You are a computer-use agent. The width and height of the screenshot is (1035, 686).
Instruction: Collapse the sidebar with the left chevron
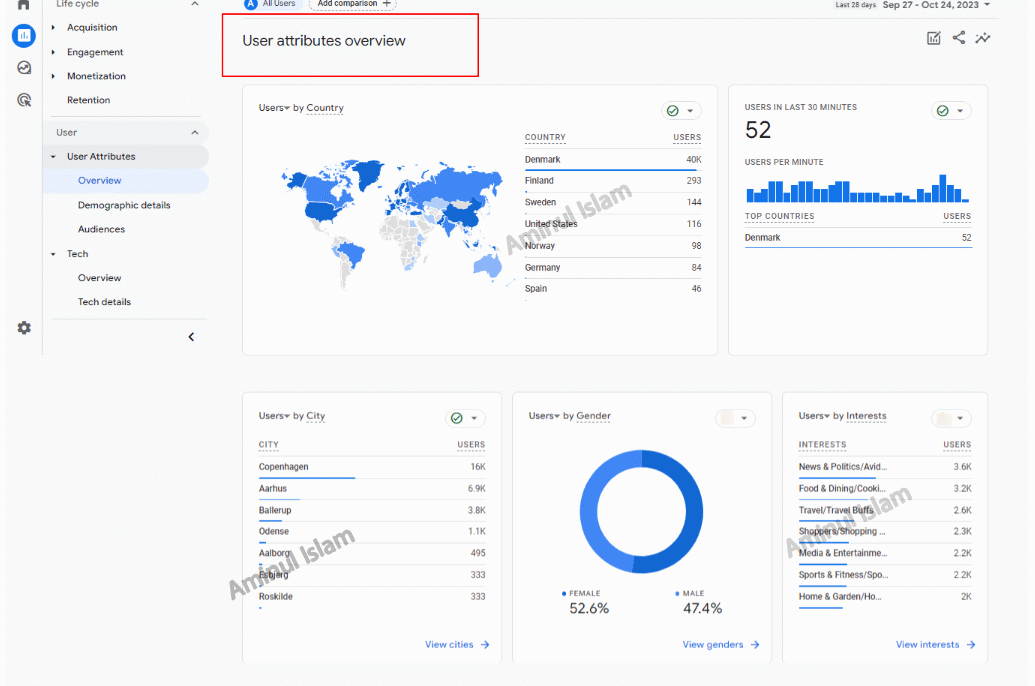pyautogui.click(x=191, y=337)
